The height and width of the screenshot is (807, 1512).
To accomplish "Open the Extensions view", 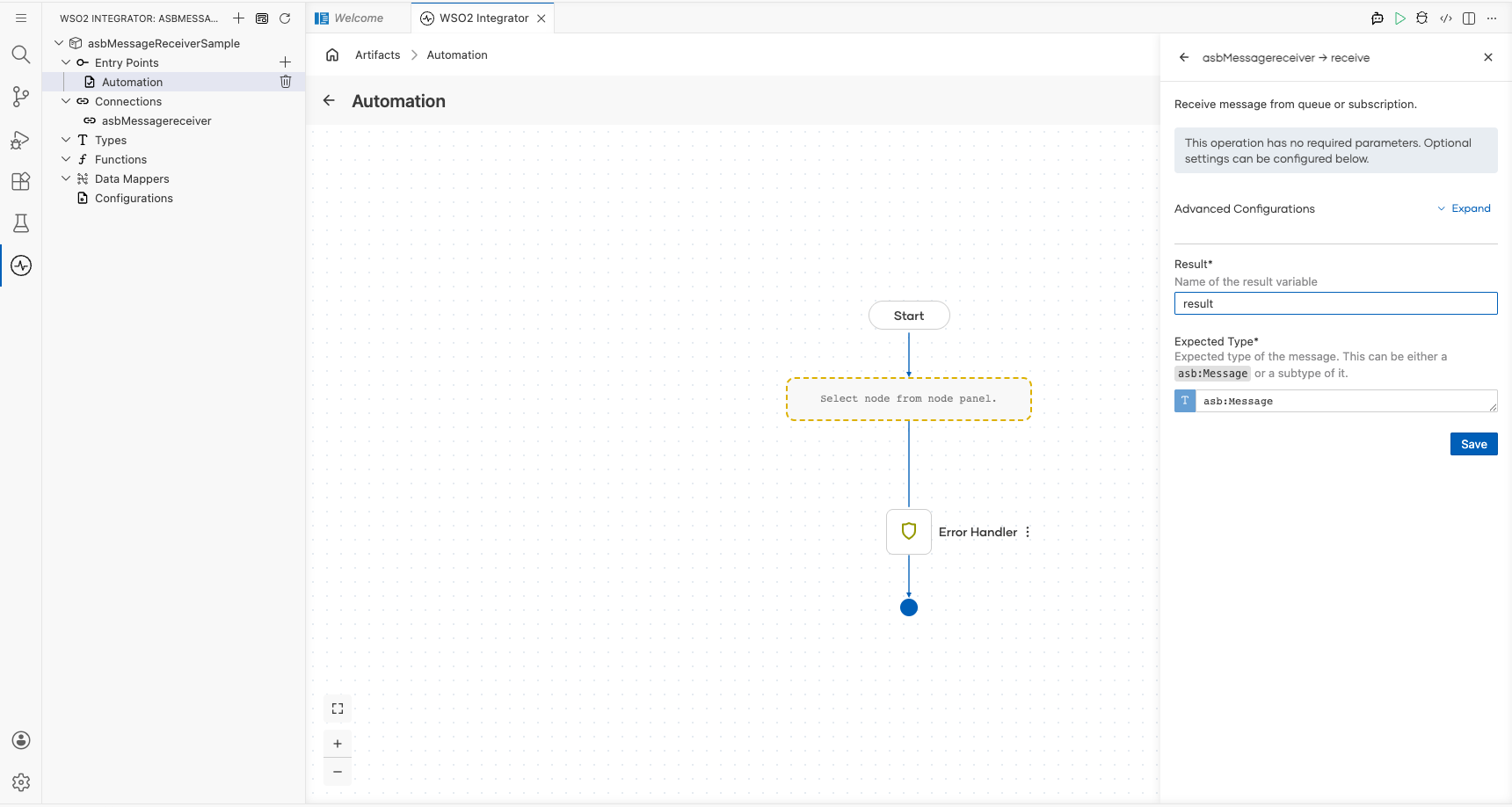I will coord(21,181).
